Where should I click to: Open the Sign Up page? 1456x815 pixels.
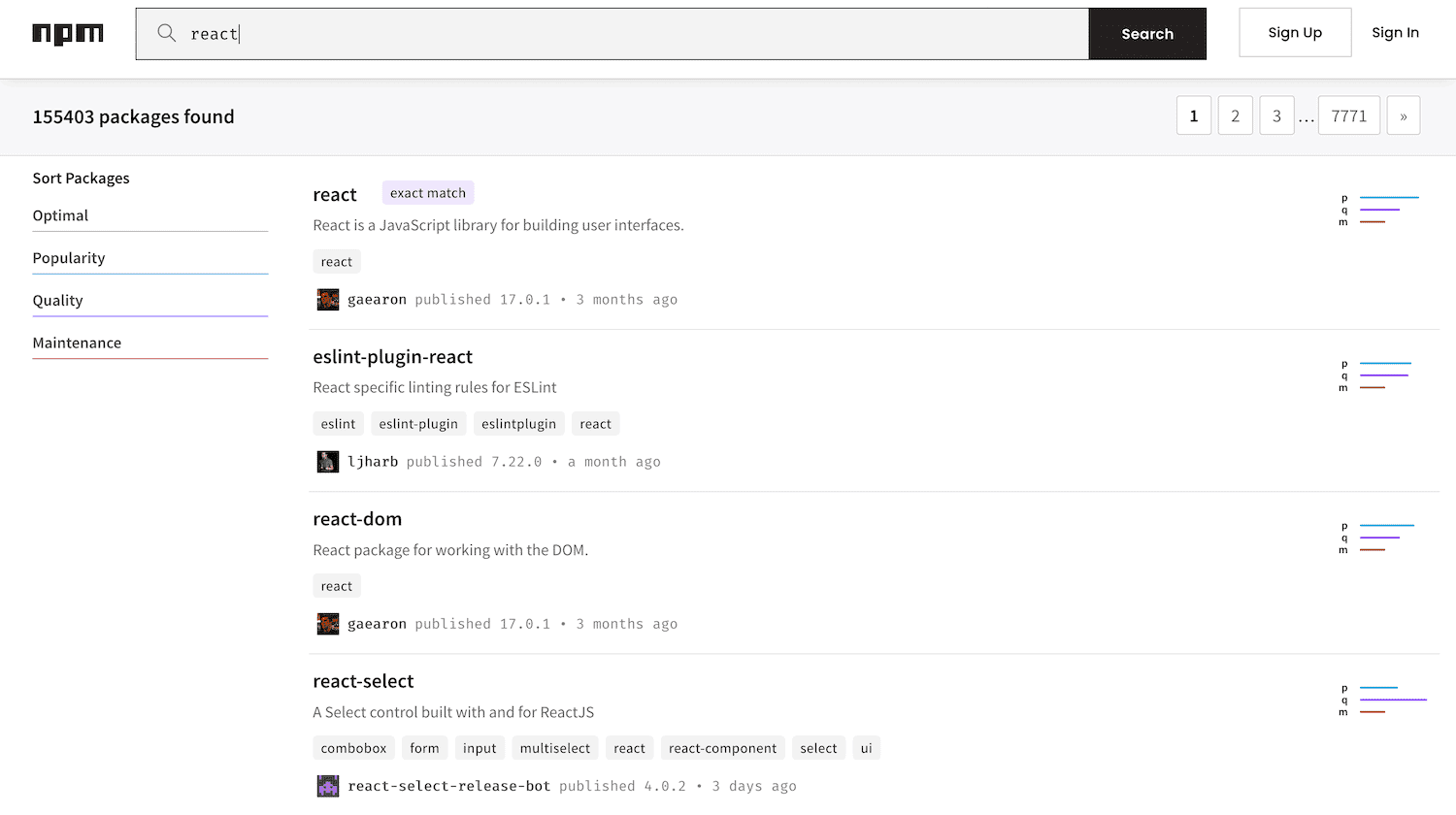click(x=1295, y=32)
